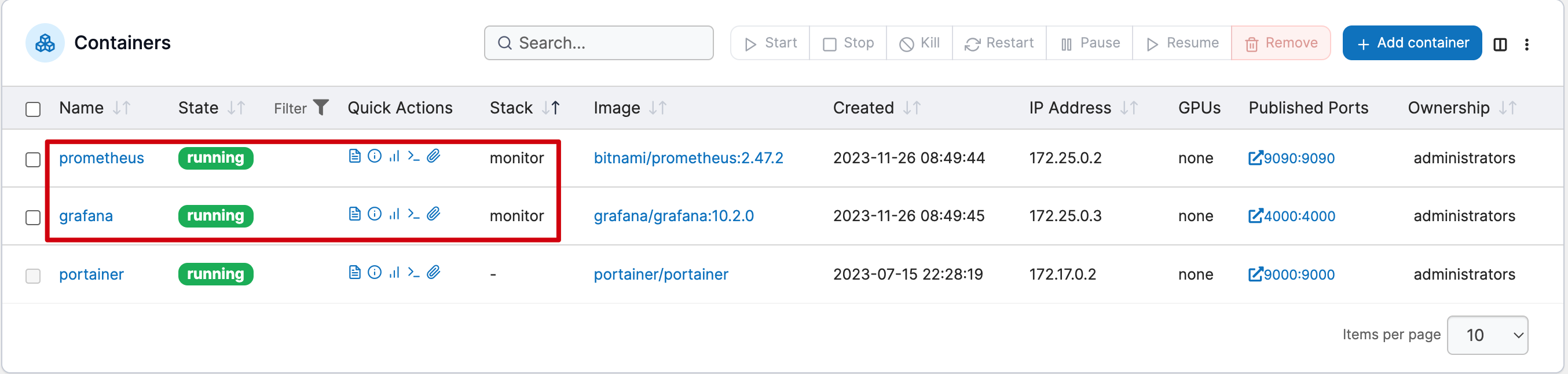Image resolution: width=1568 pixels, height=374 pixels.
Task: Click attach paperclip icon for portainer
Action: 433,273
